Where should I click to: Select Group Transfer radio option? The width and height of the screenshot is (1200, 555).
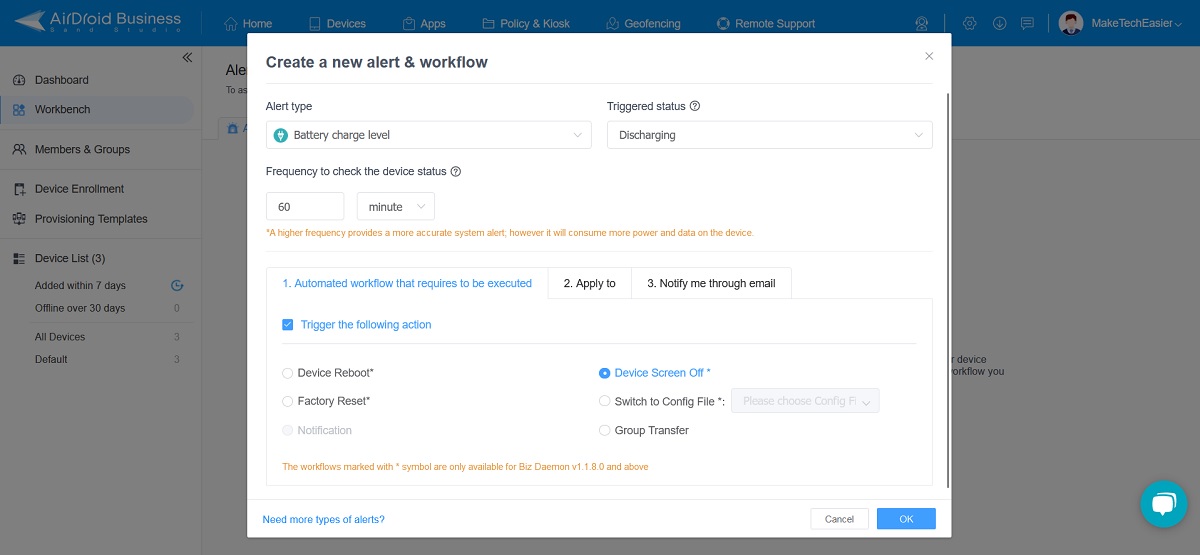pos(604,430)
